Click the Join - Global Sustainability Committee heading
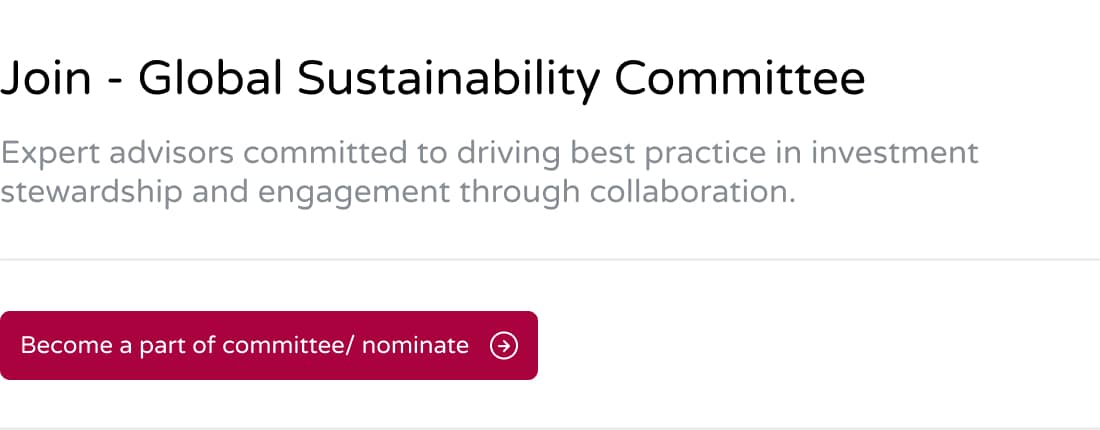Viewport: 1100px width, 430px height. point(432,80)
